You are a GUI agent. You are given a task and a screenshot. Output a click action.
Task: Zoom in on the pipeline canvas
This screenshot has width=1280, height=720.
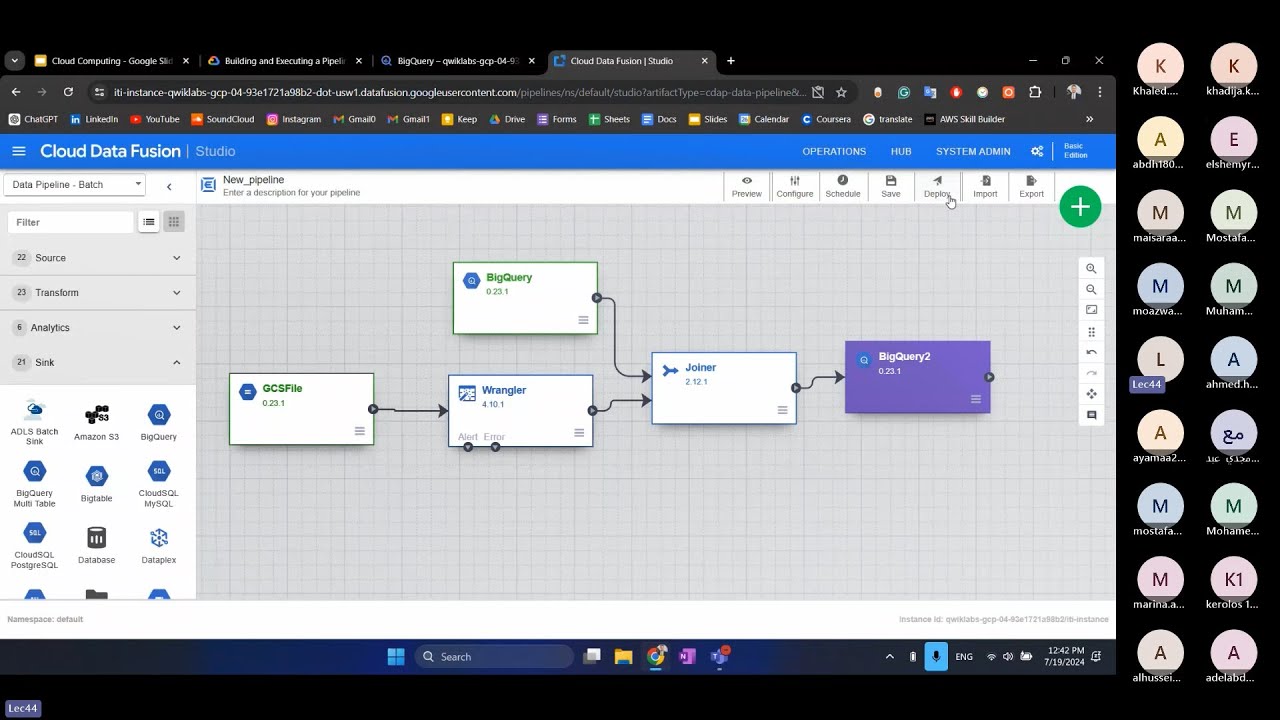(x=1091, y=269)
